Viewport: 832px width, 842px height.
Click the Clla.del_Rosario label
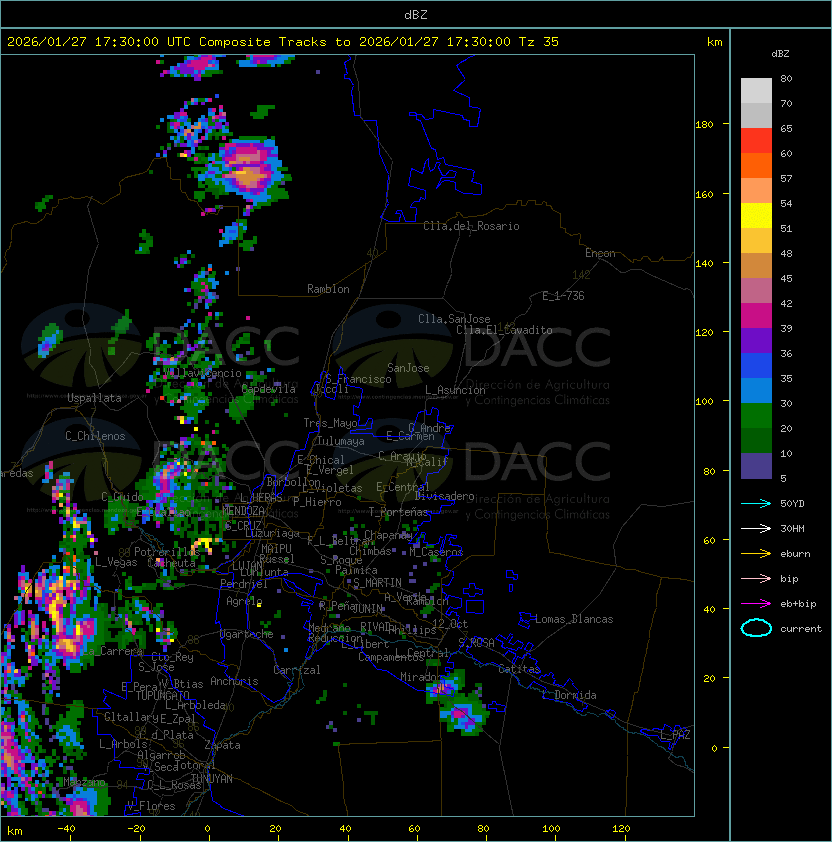(471, 226)
